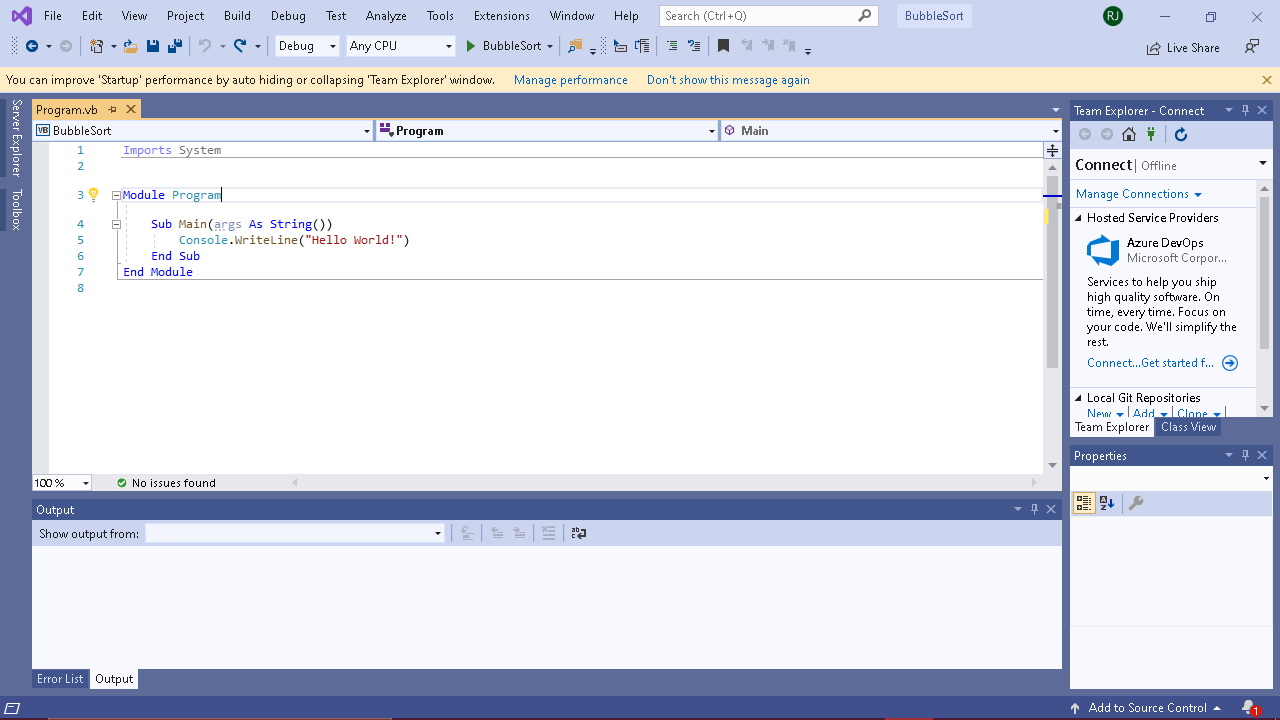The height and width of the screenshot is (720, 1280).
Task: Toggle the Program.vb tab pin icon
Action: point(113,109)
